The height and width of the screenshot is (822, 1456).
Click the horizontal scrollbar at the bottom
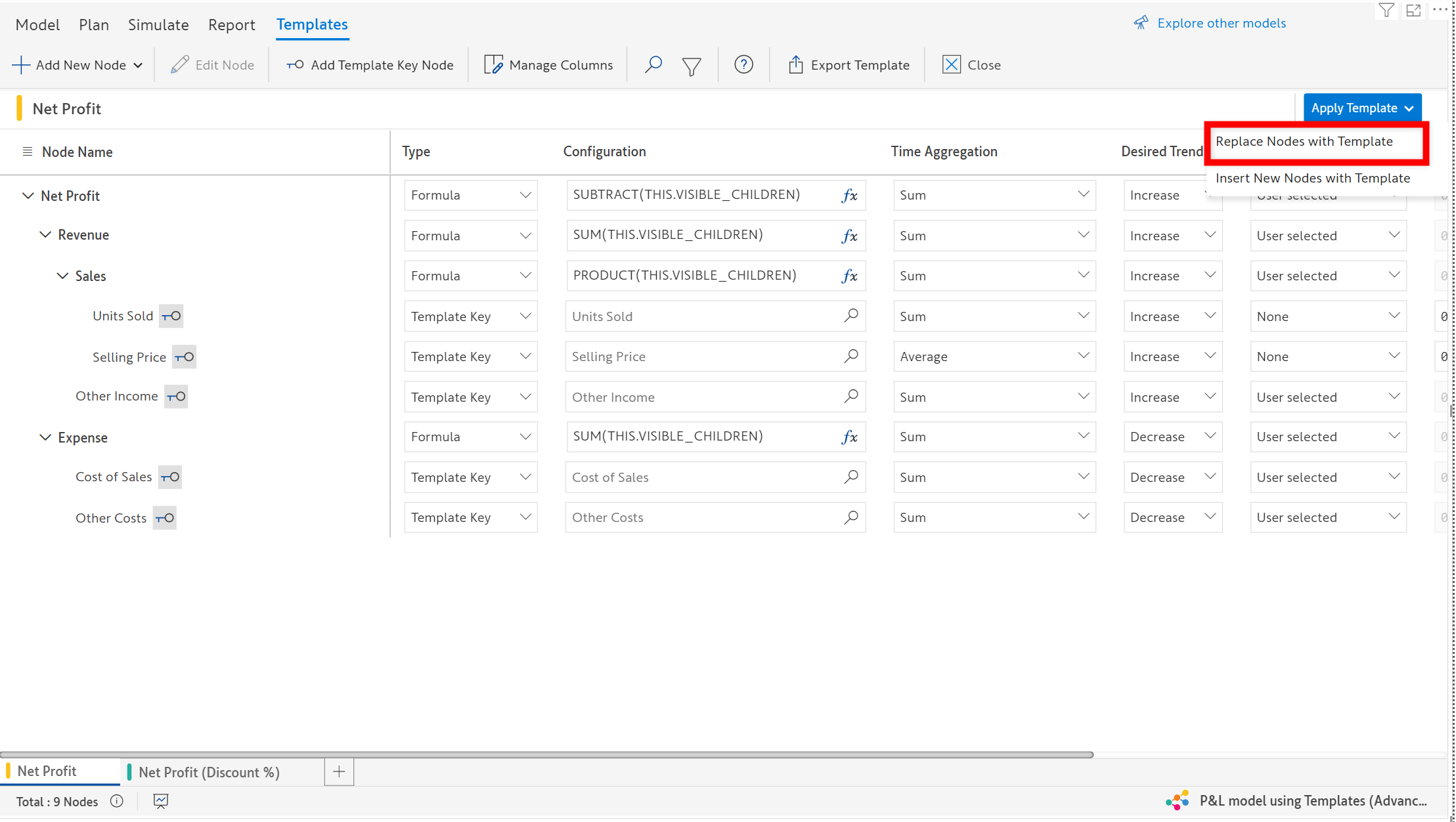pyautogui.click(x=546, y=755)
